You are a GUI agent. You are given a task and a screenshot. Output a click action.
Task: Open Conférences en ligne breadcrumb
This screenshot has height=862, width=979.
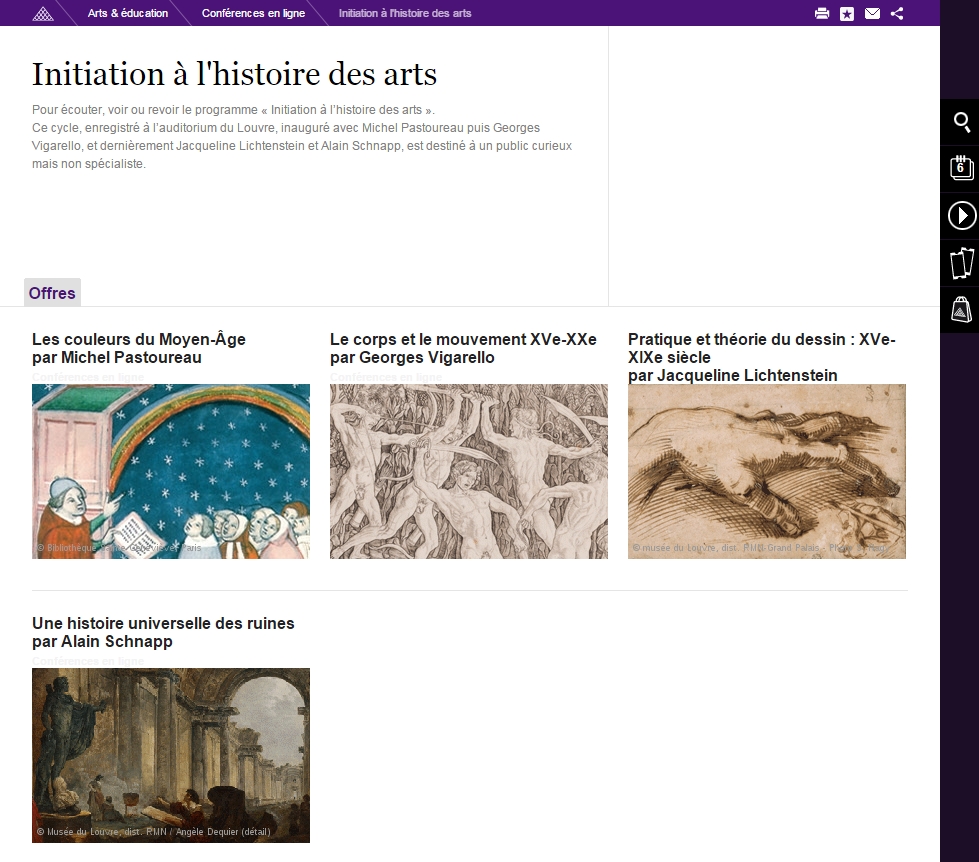pyautogui.click(x=253, y=13)
